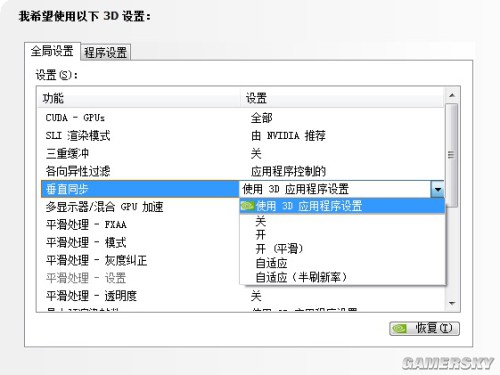Viewport: 500px width, 375px height.
Task: Switch to the 全局设置 tab
Action: [52, 51]
